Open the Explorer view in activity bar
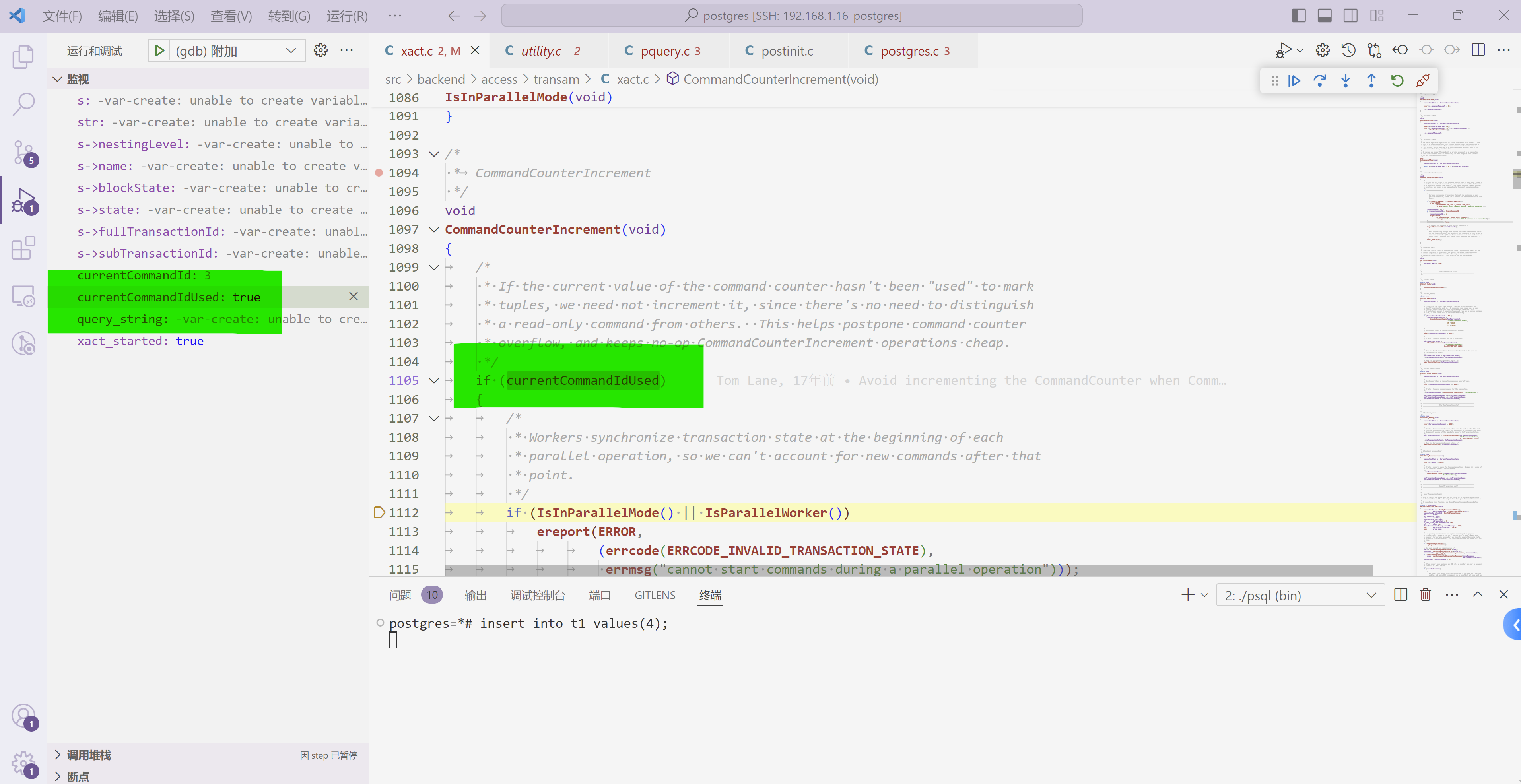 point(23,57)
